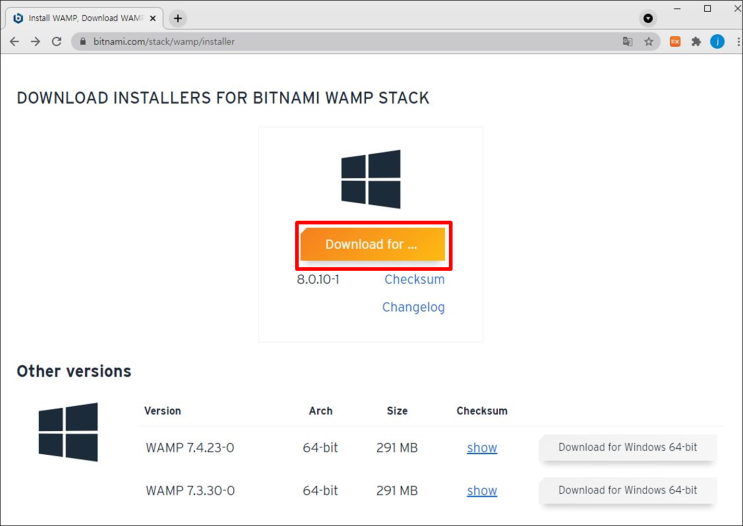Image resolution: width=743 pixels, height=526 pixels.
Task: Click the Other versions heading
Action: [x=74, y=371]
